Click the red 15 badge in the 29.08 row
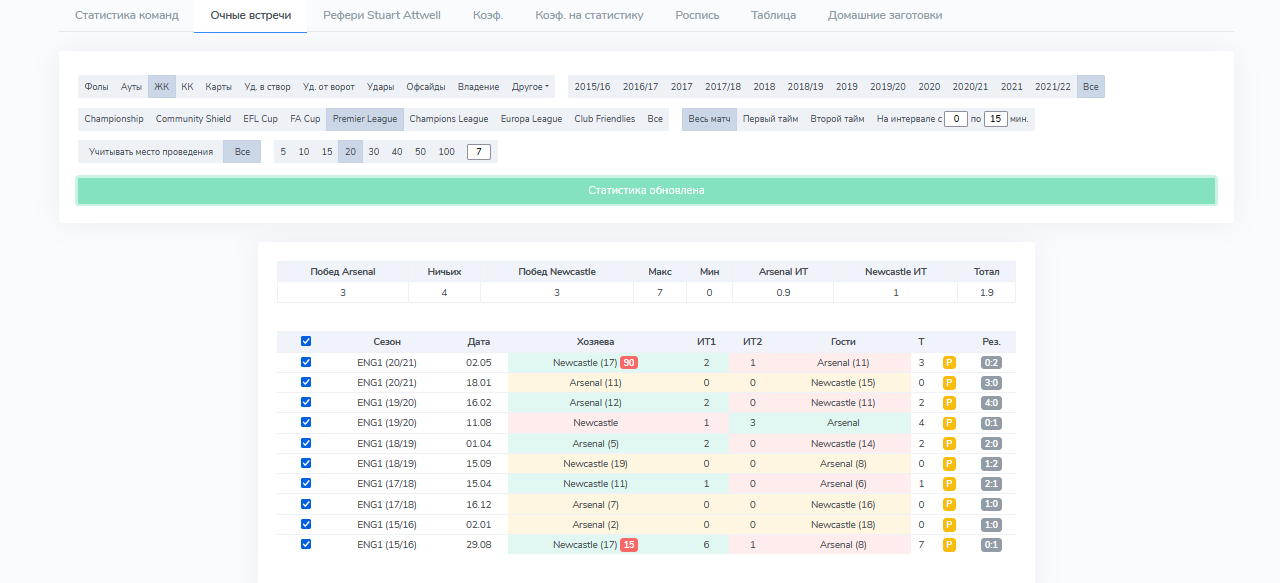 click(629, 545)
